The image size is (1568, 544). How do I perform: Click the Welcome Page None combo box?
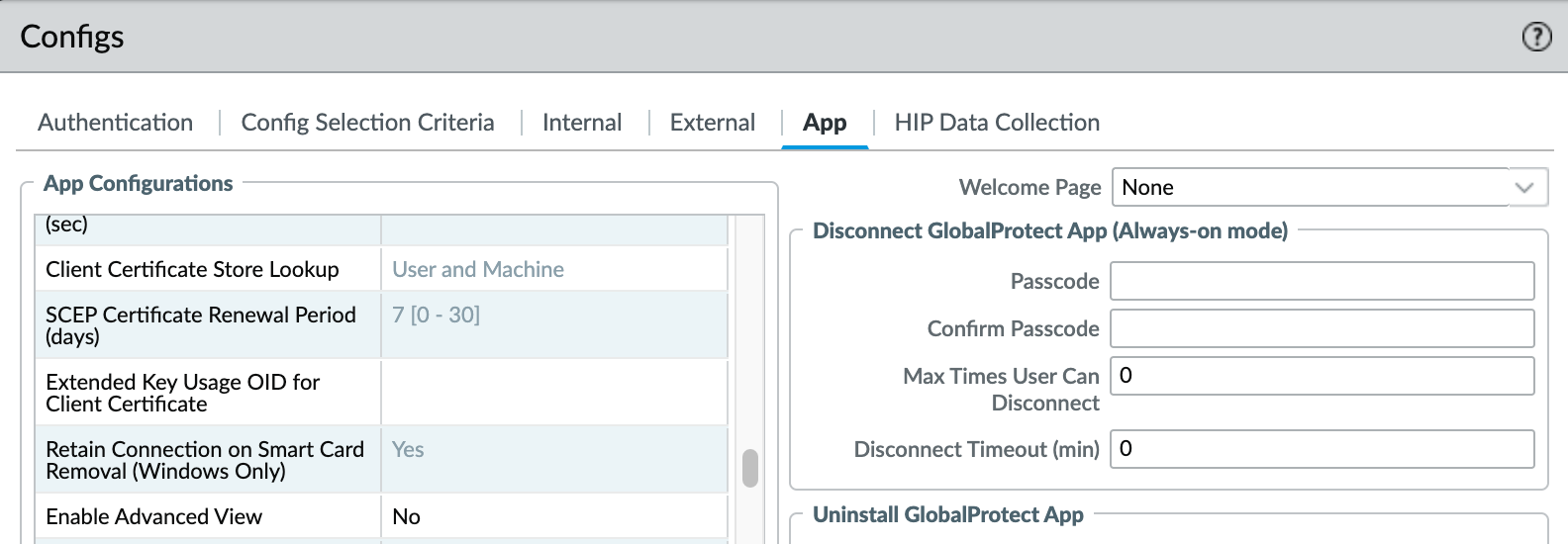[x=1309, y=187]
